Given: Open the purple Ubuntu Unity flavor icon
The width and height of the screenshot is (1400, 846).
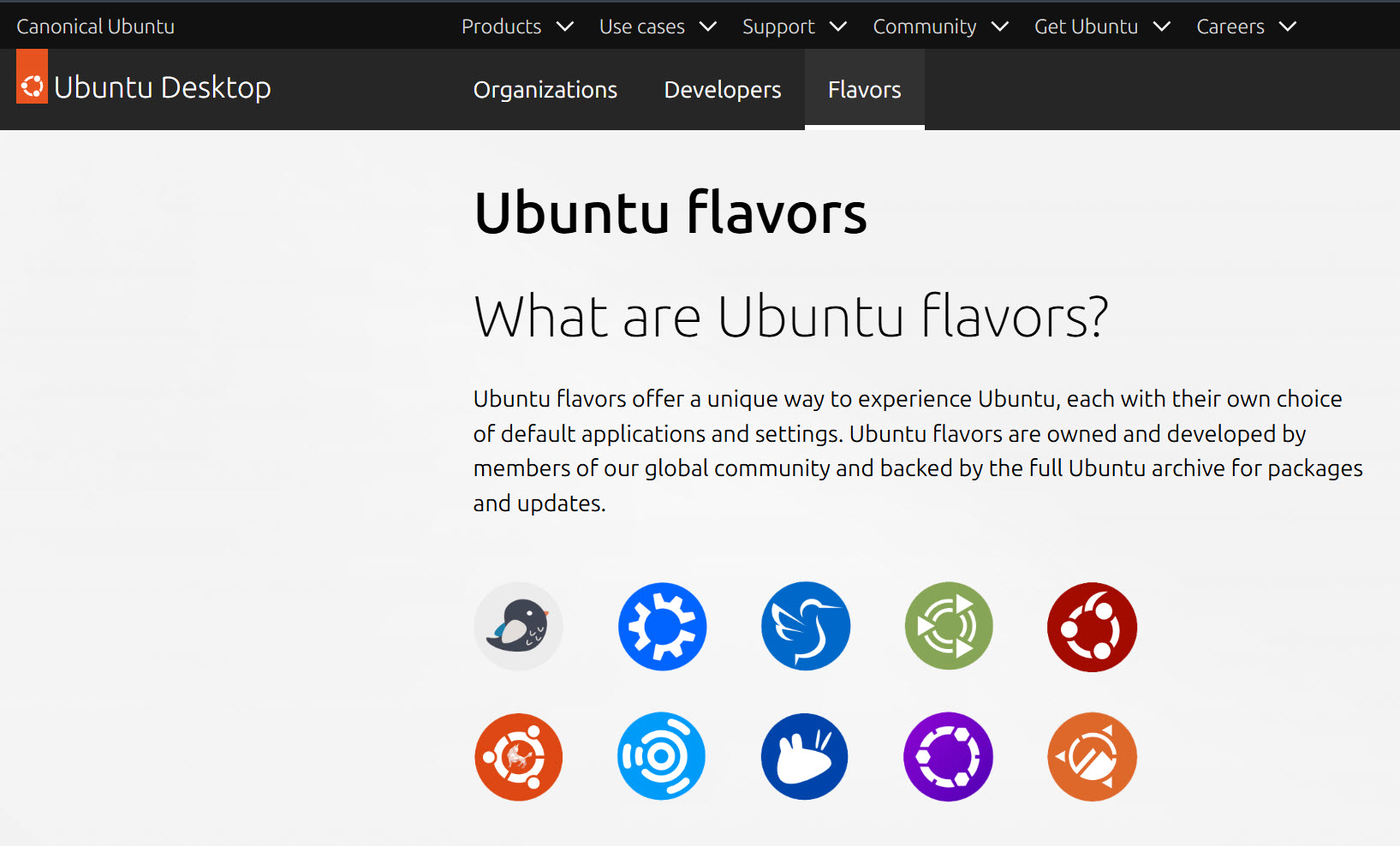Looking at the screenshot, I should [949, 757].
